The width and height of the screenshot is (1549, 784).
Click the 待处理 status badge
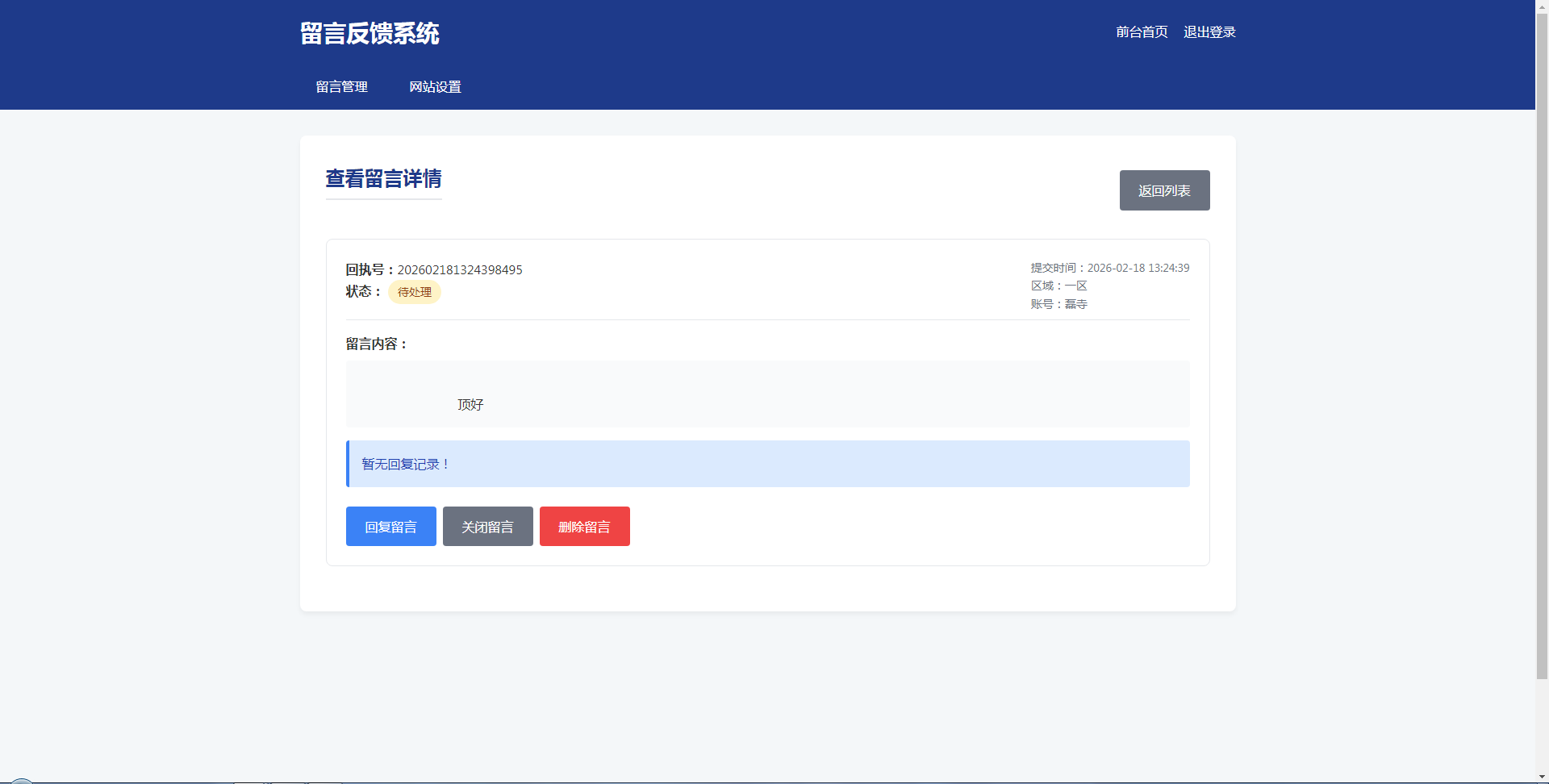click(x=414, y=292)
